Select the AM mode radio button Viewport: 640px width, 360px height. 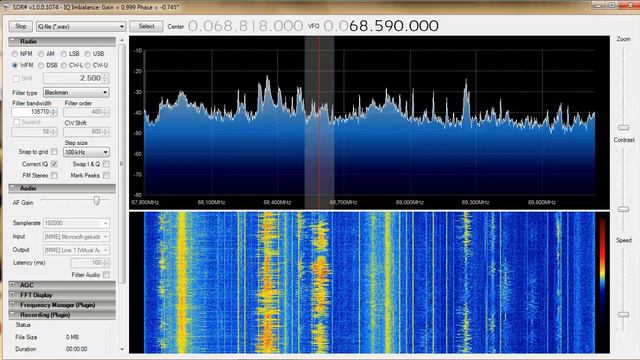(x=41, y=54)
